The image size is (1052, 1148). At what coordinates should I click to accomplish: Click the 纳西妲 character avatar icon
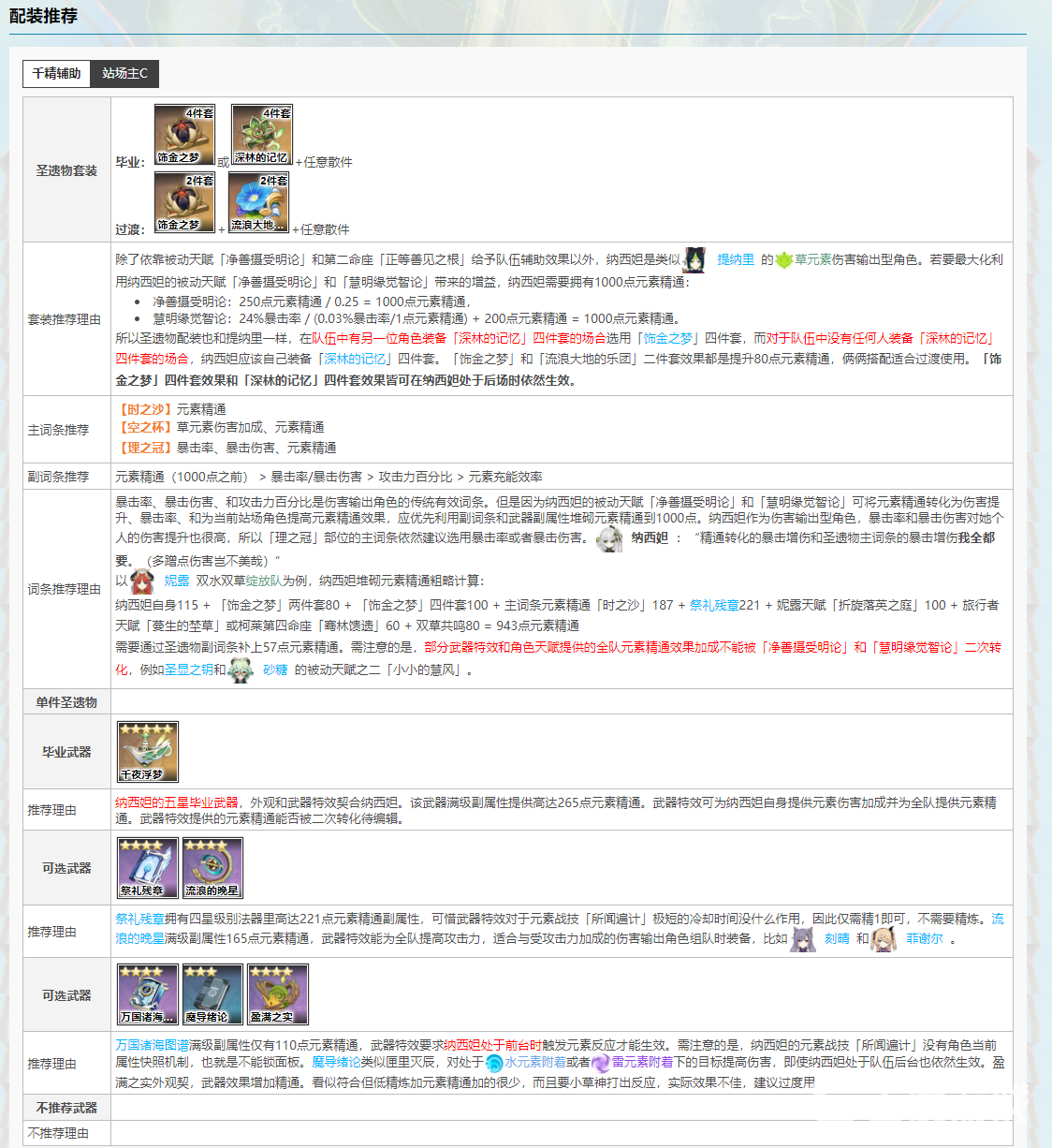[609, 538]
